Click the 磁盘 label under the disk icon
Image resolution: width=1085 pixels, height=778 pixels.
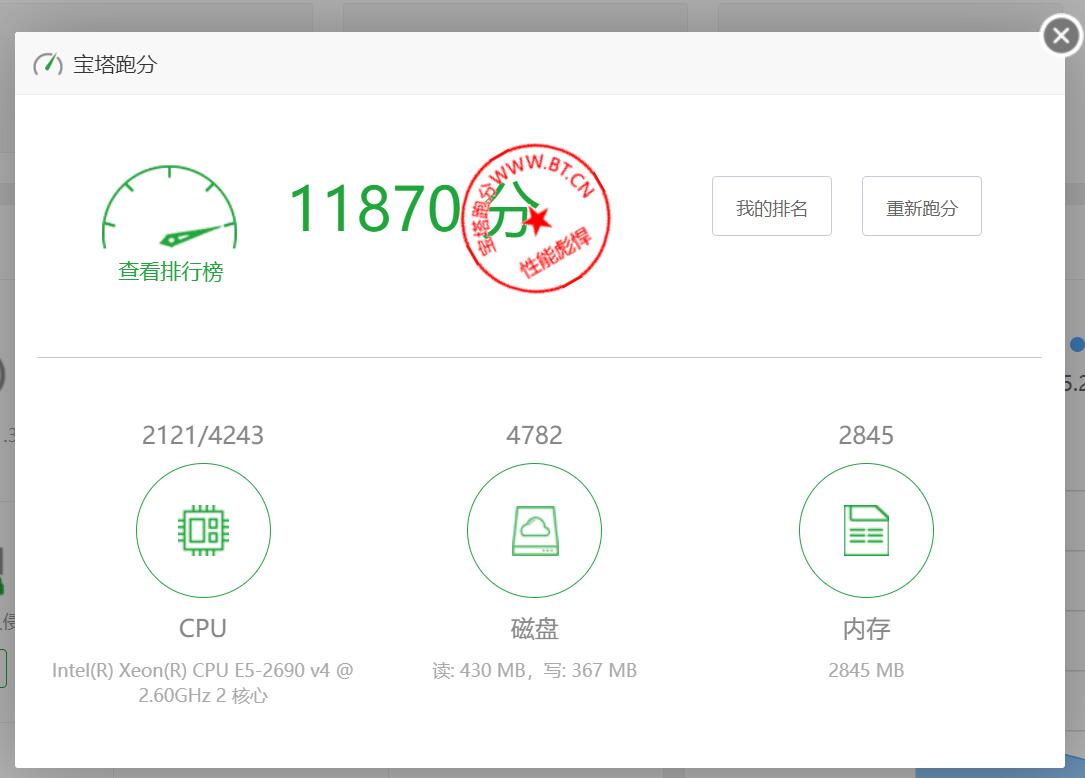(534, 628)
